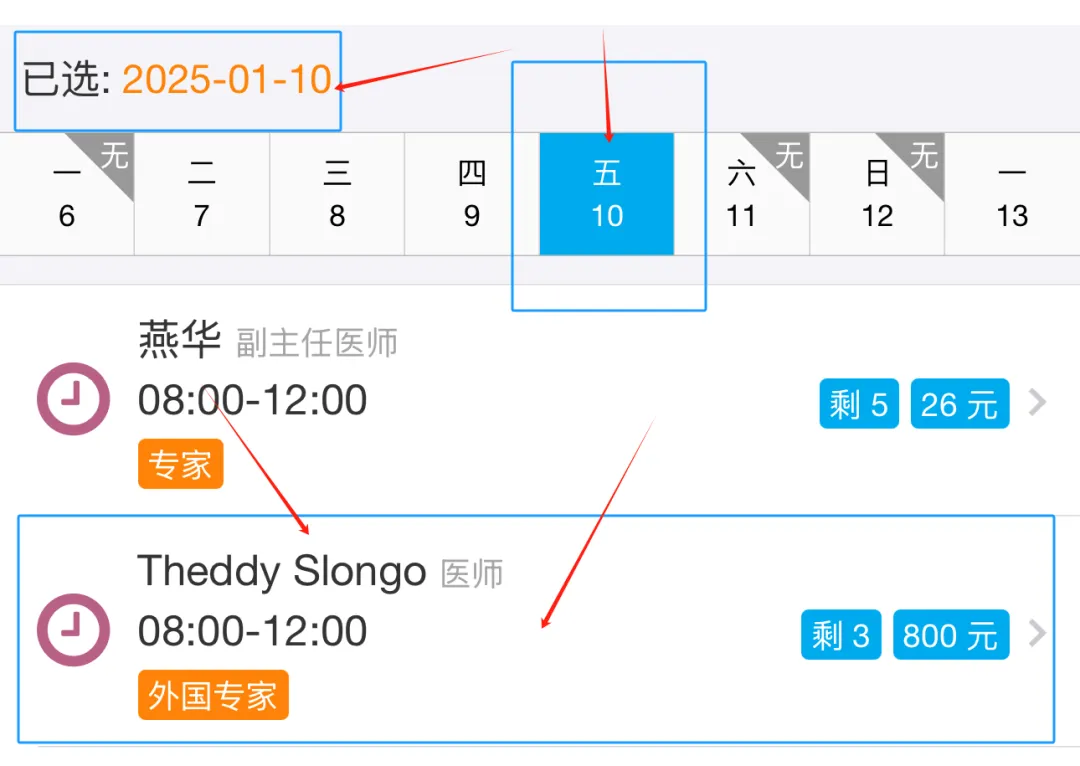This screenshot has width=1080, height=766.
Task: Select Thursday 9 in the date strip
Action: (472, 194)
